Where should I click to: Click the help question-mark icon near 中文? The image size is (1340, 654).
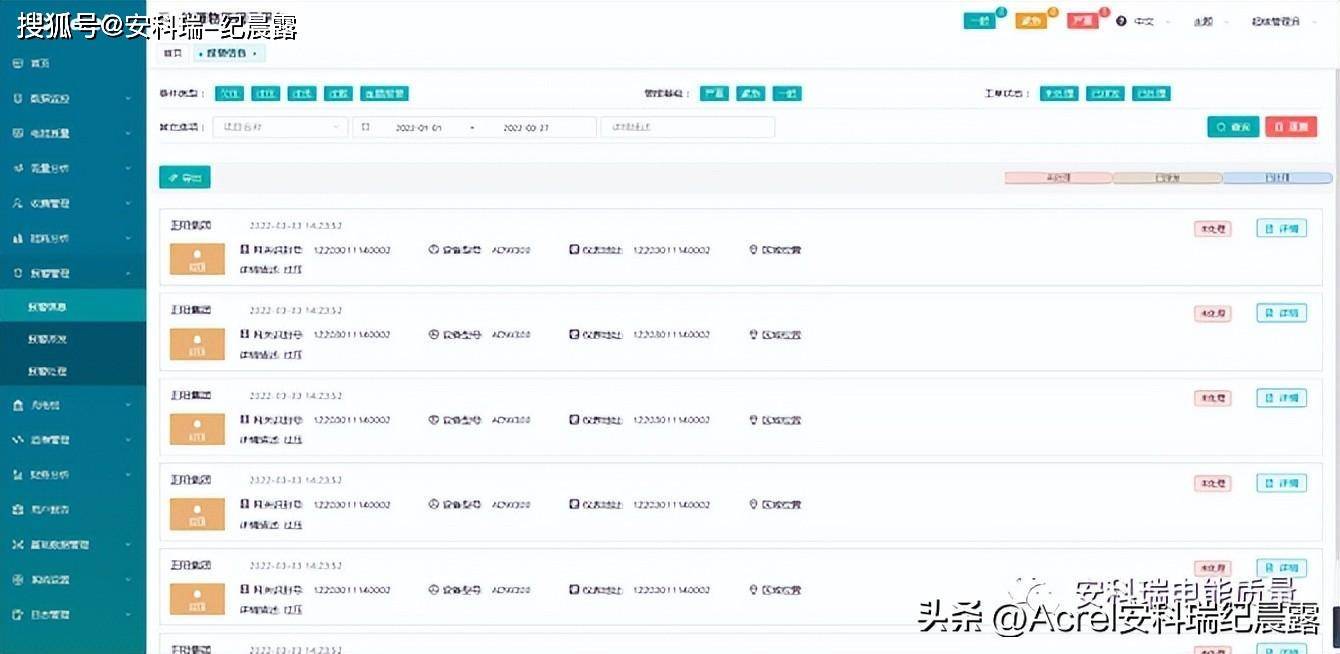[x=1121, y=20]
